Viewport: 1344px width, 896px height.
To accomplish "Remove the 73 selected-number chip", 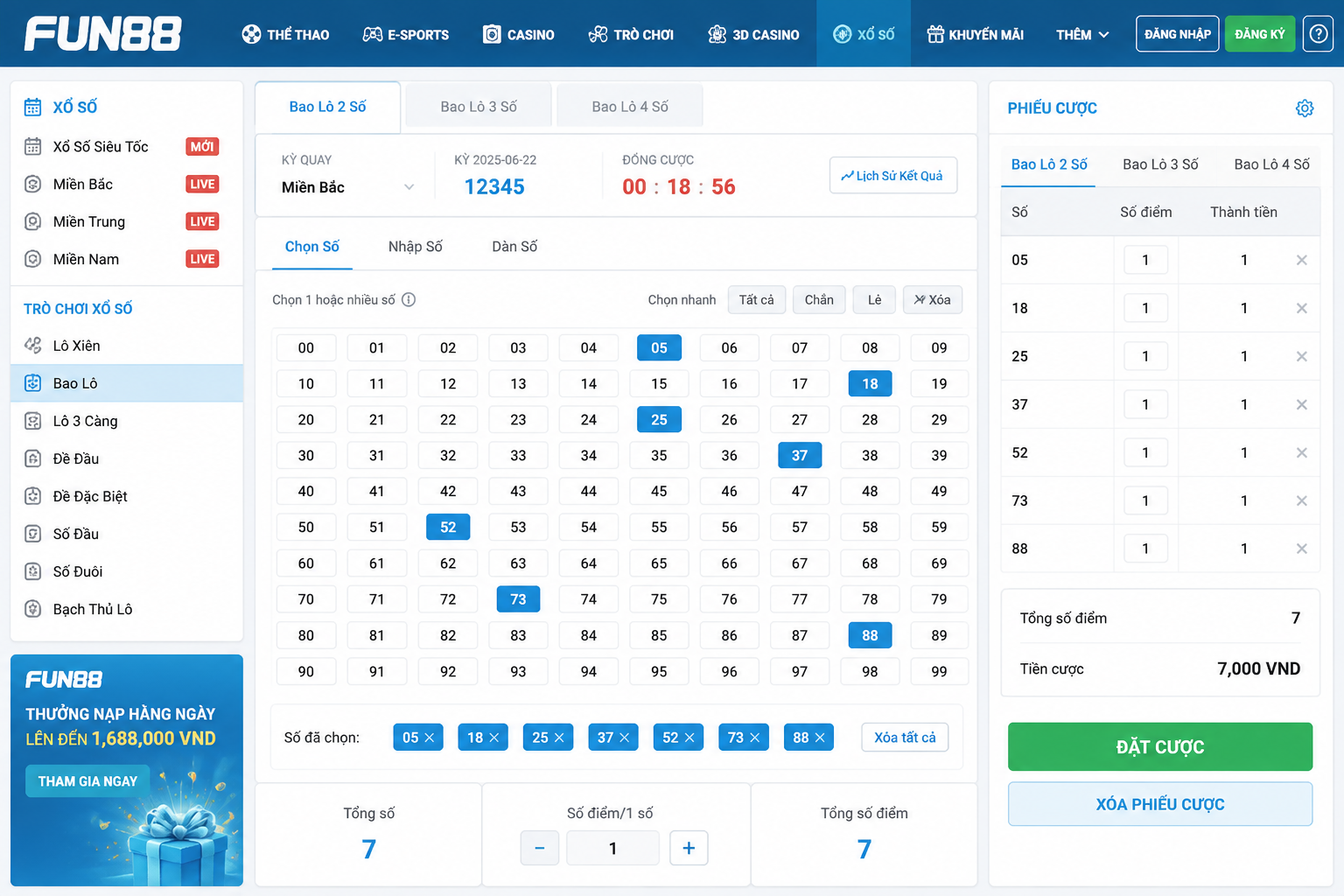I will point(754,738).
